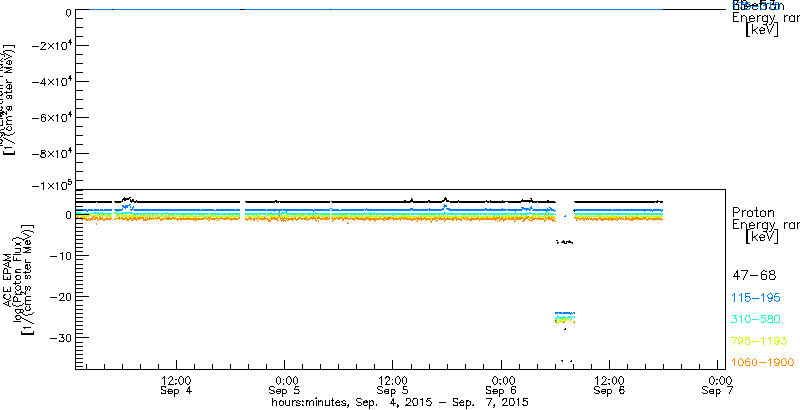800x410 pixels.
Task: Click the -2×10^4 tick label on upper axis
Action: click(x=51, y=45)
